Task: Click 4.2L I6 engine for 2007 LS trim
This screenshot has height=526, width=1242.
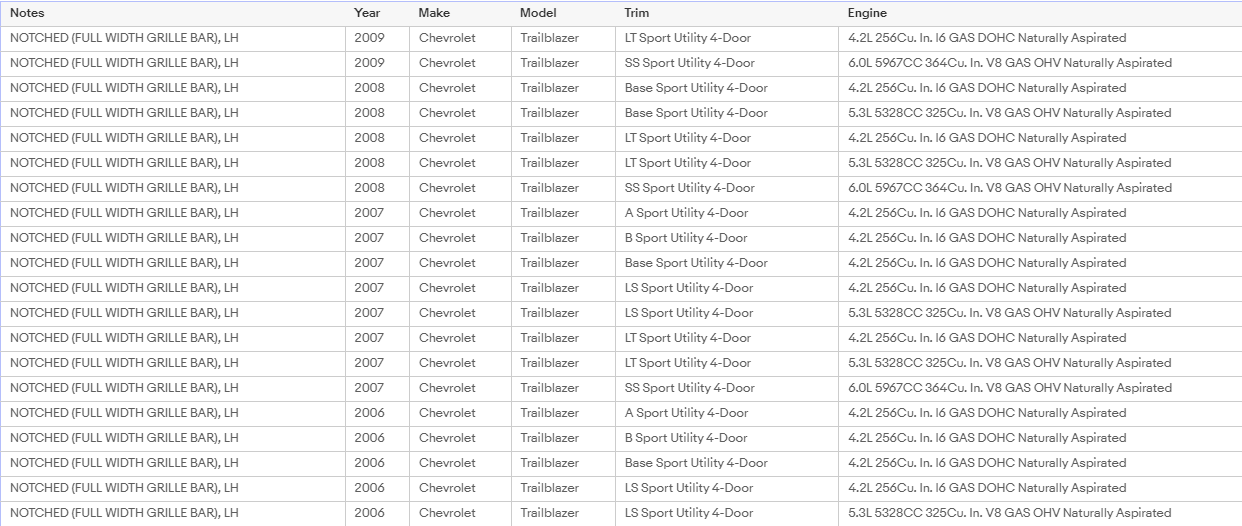Action: pyautogui.click(x=987, y=288)
